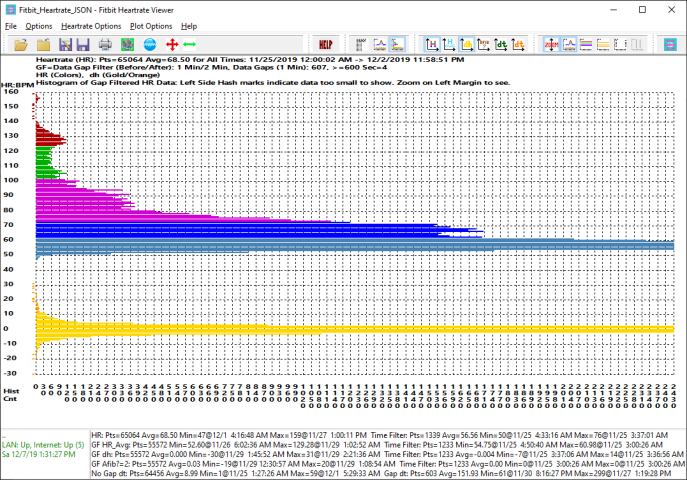Toggle the orange dt plot button
The image size is (687, 480).
click(518, 45)
